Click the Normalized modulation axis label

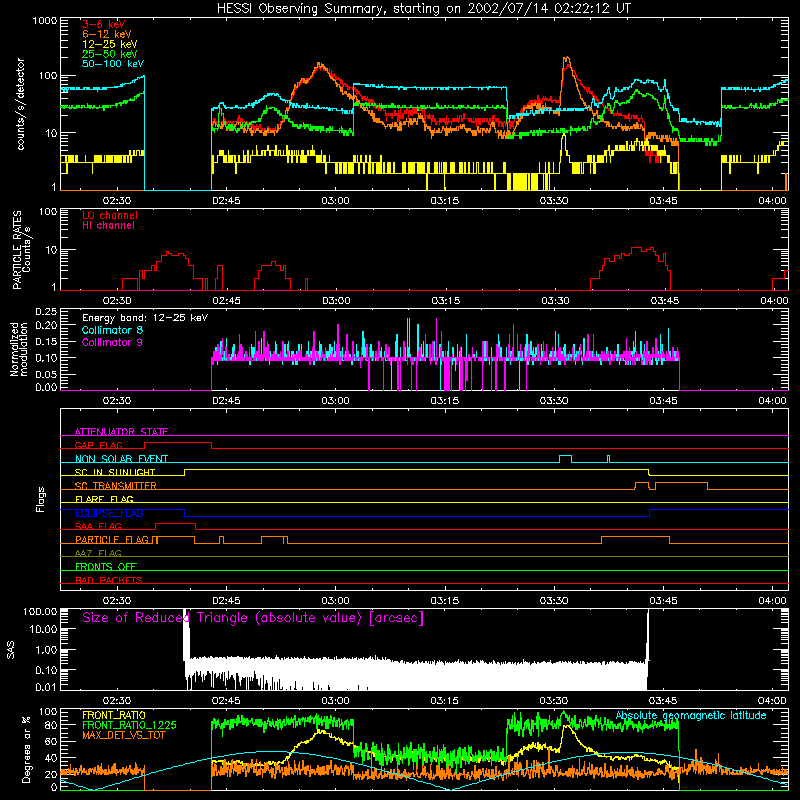coord(19,349)
